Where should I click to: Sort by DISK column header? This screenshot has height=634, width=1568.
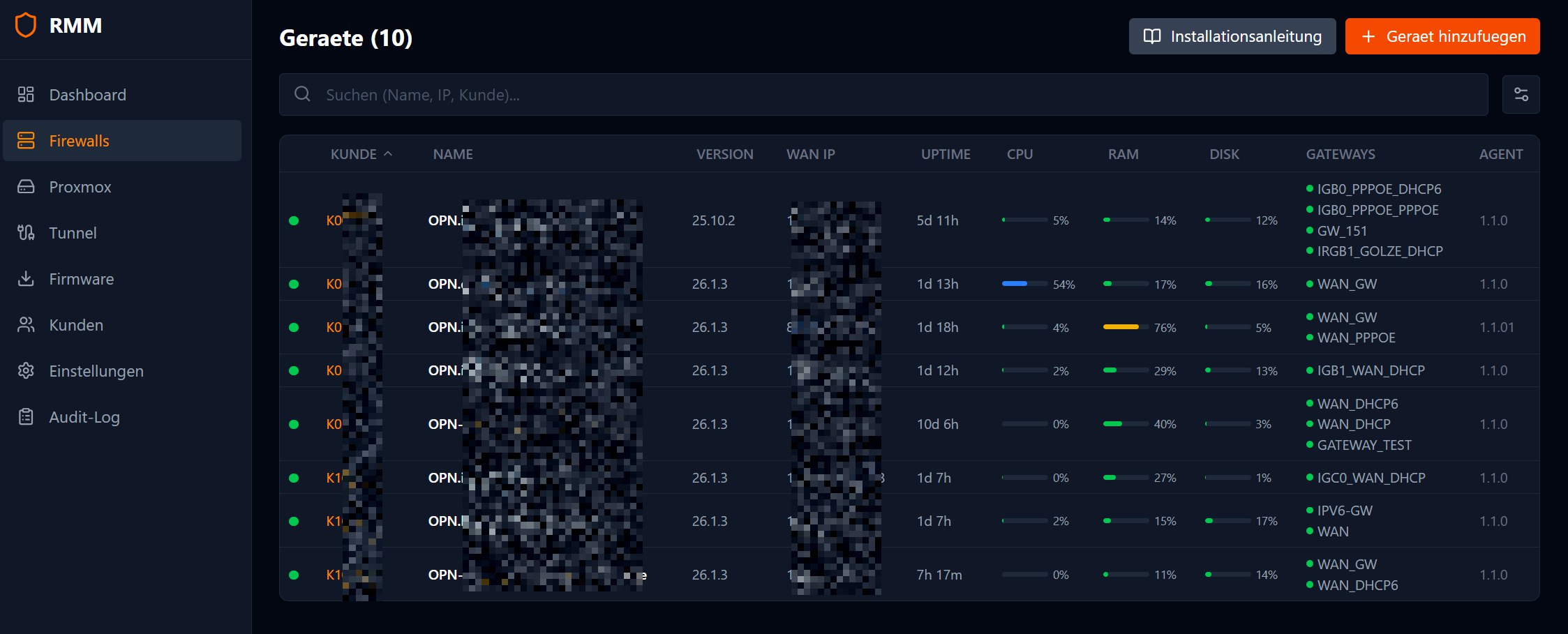click(x=1224, y=154)
